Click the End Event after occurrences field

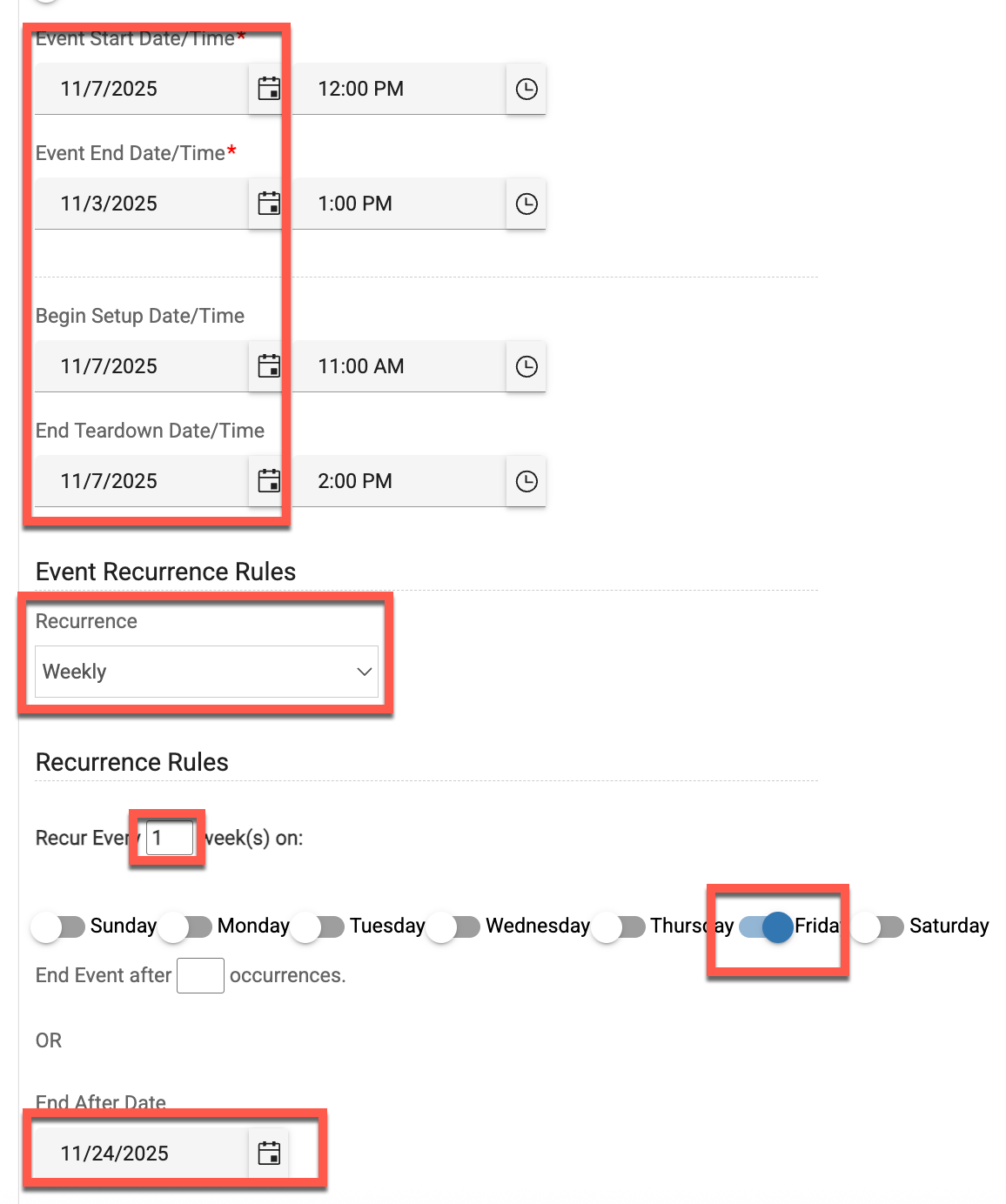[200, 976]
